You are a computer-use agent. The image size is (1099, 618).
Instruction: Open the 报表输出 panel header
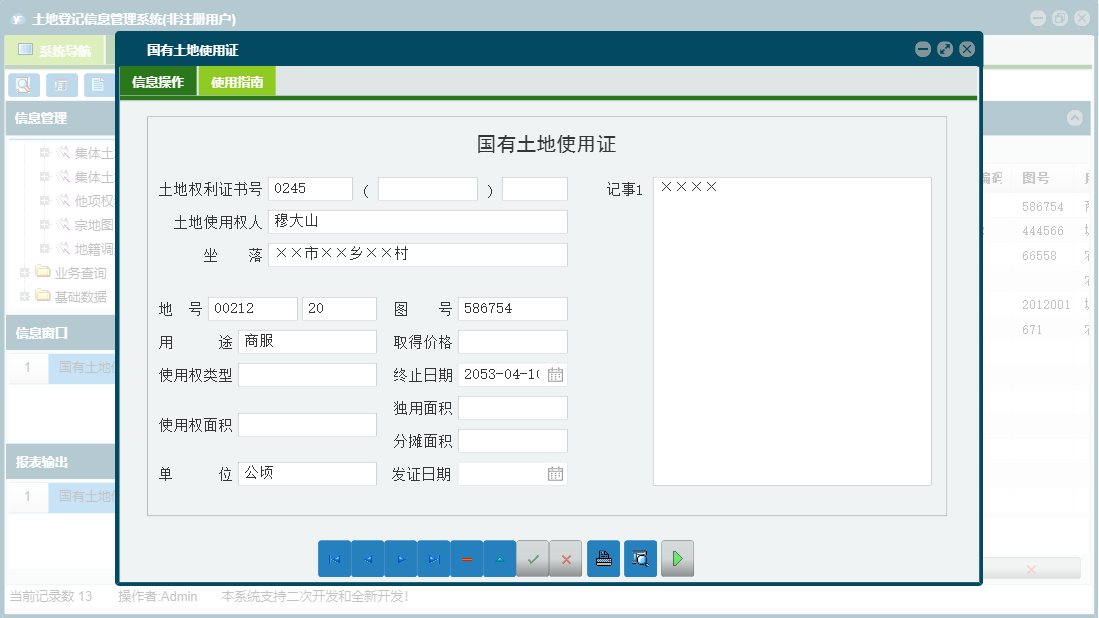(60, 462)
